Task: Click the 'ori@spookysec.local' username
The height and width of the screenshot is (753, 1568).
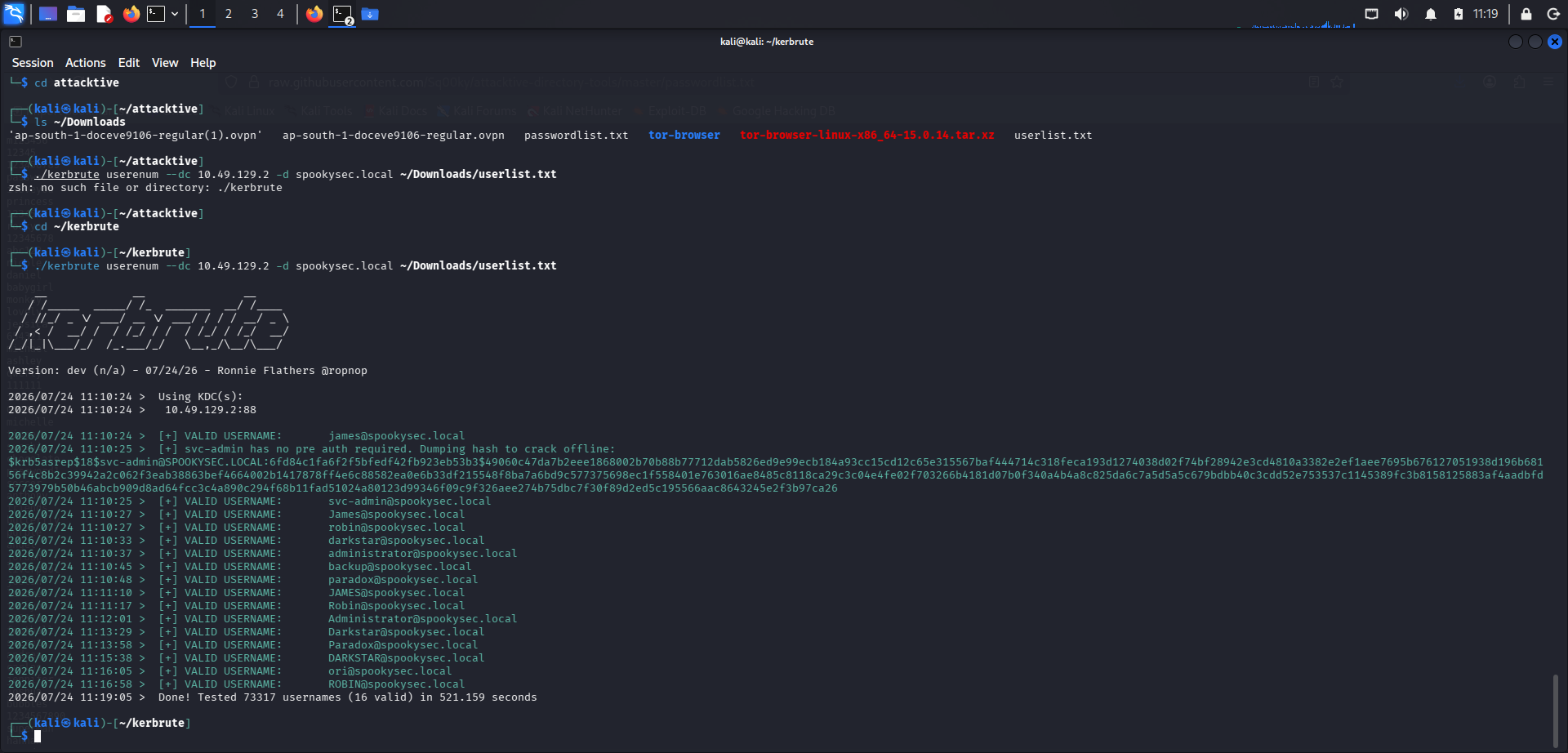Action: click(x=390, y=671)
